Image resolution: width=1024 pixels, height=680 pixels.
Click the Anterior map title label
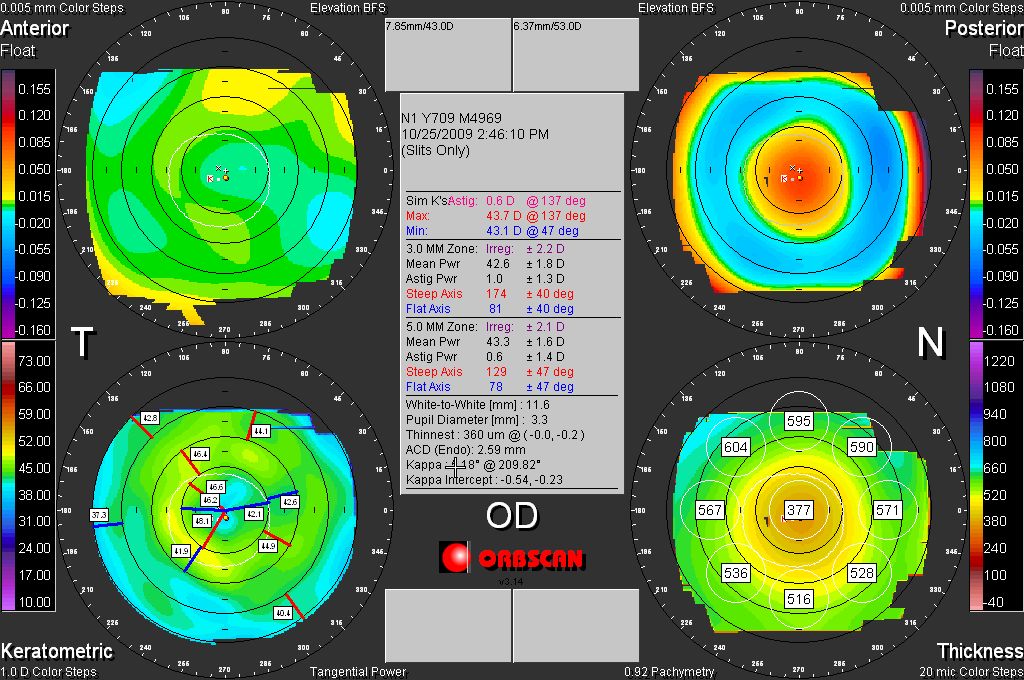[35, 28]
